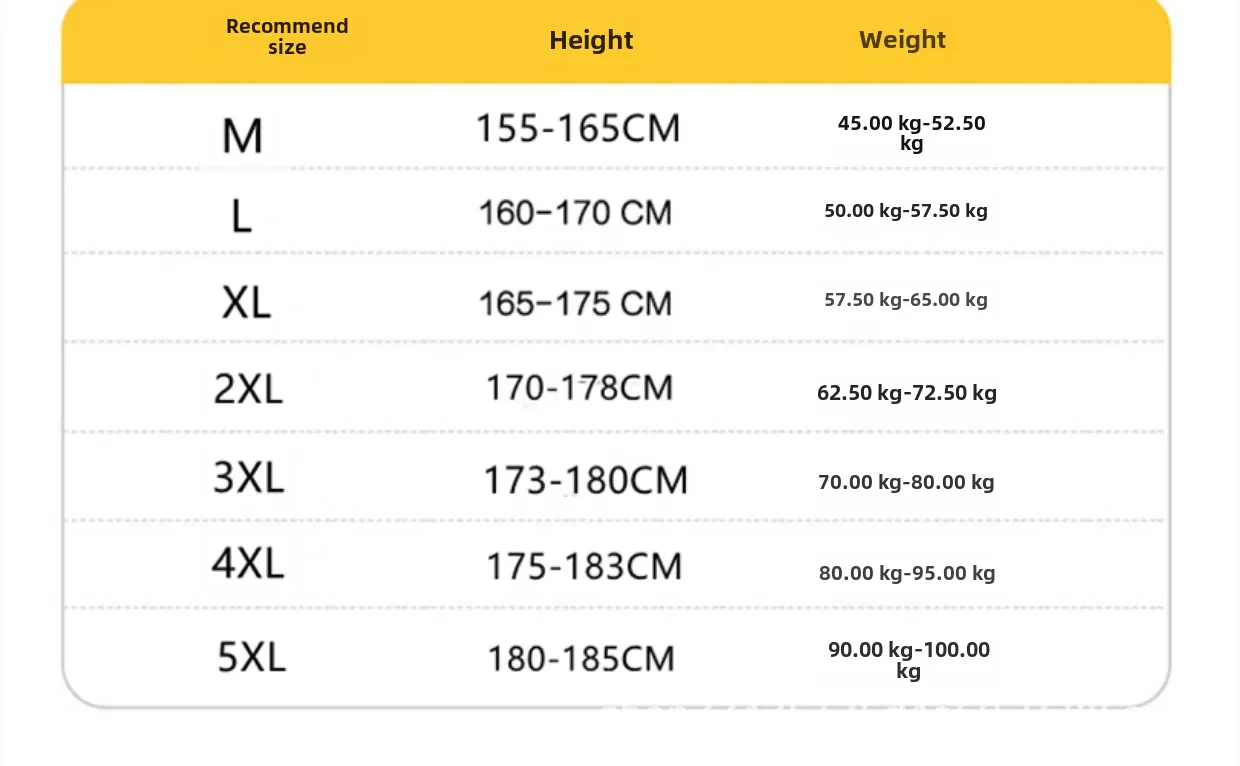Select the M size cell
1240x766 pixels.
tap(242, 135)
